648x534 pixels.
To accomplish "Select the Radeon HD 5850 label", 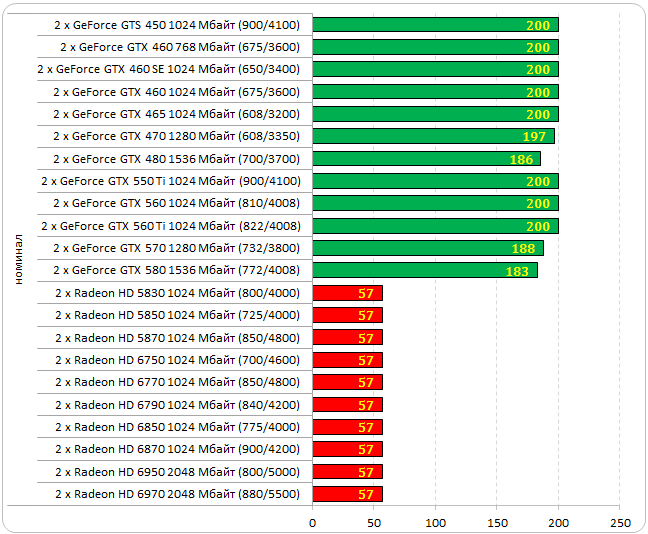I will (178, 315).
